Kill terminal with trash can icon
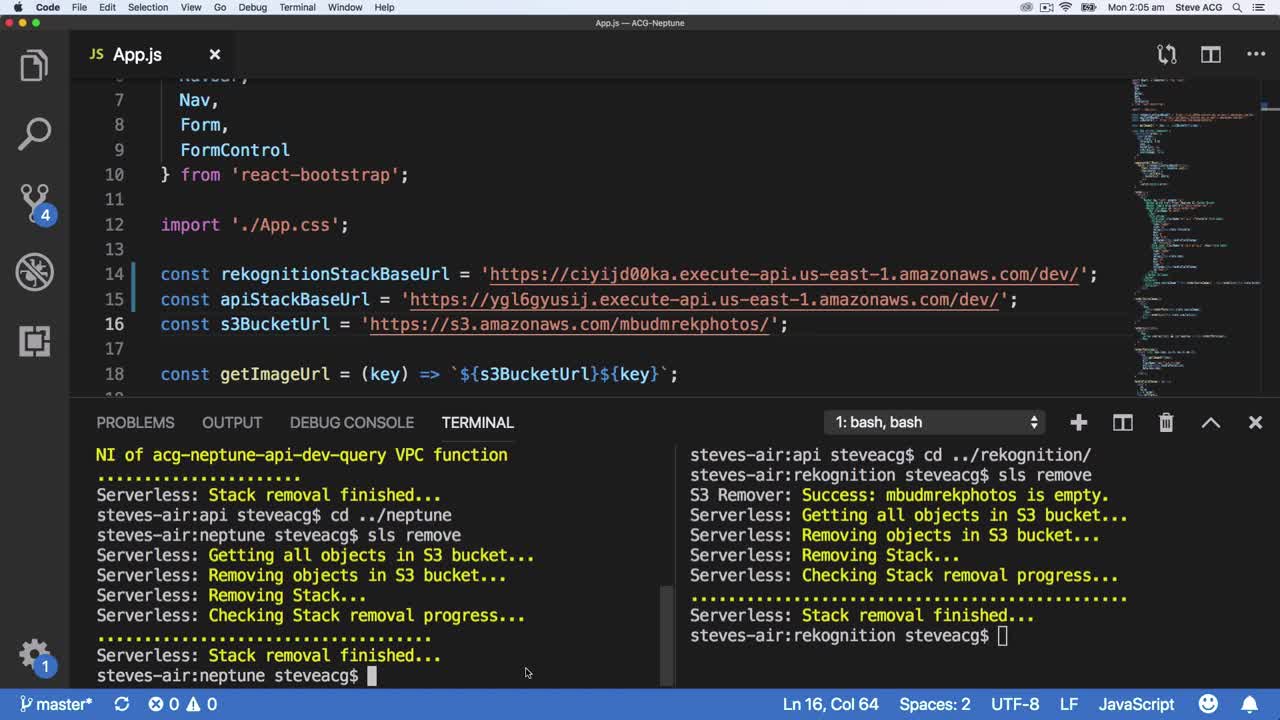This screenshot has height=720, width=1280. (x=1166, y=423)
